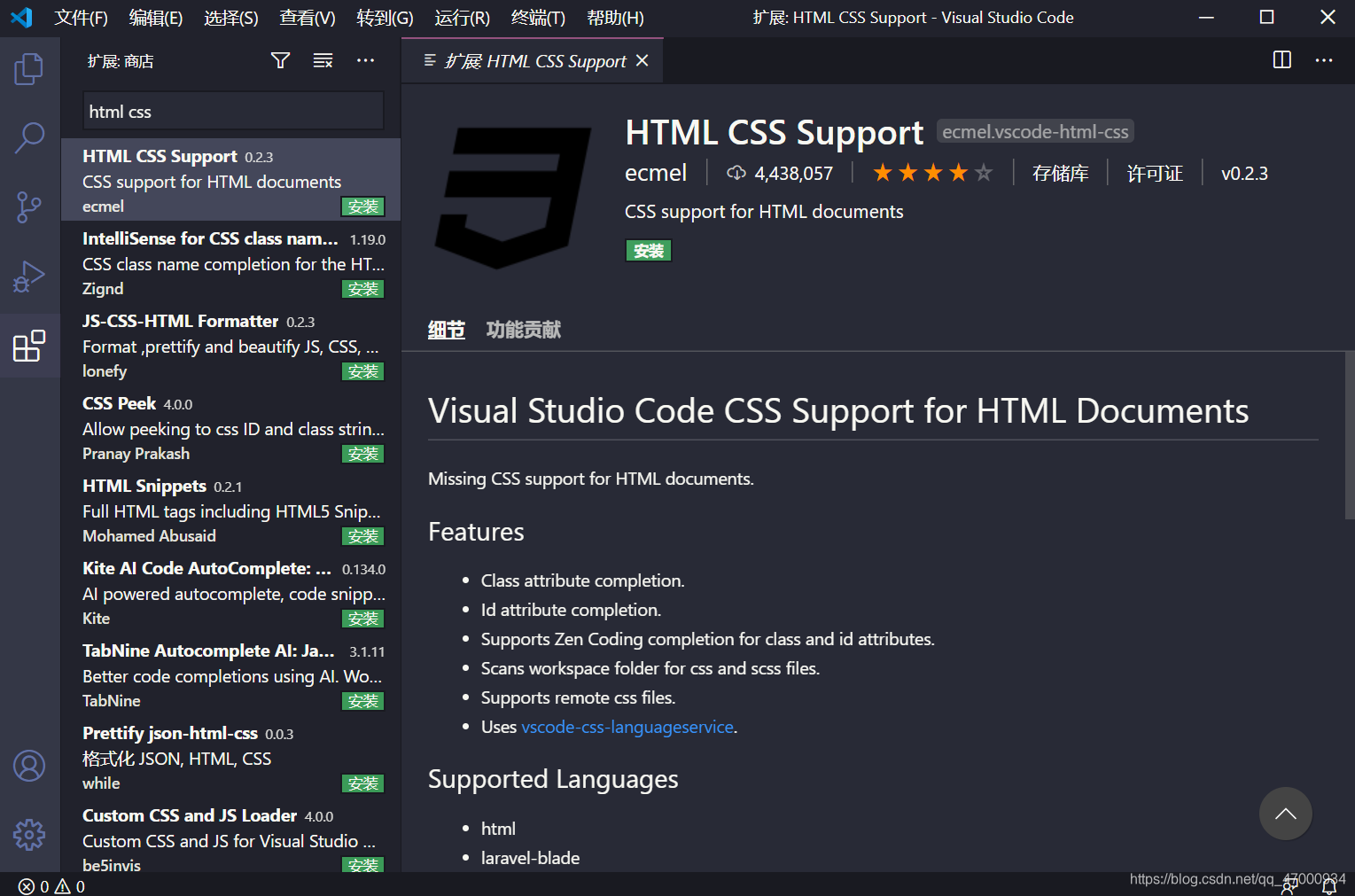Click the star rating of the extension
This screenshot has width=1355, height=896.
pos(932,173)
